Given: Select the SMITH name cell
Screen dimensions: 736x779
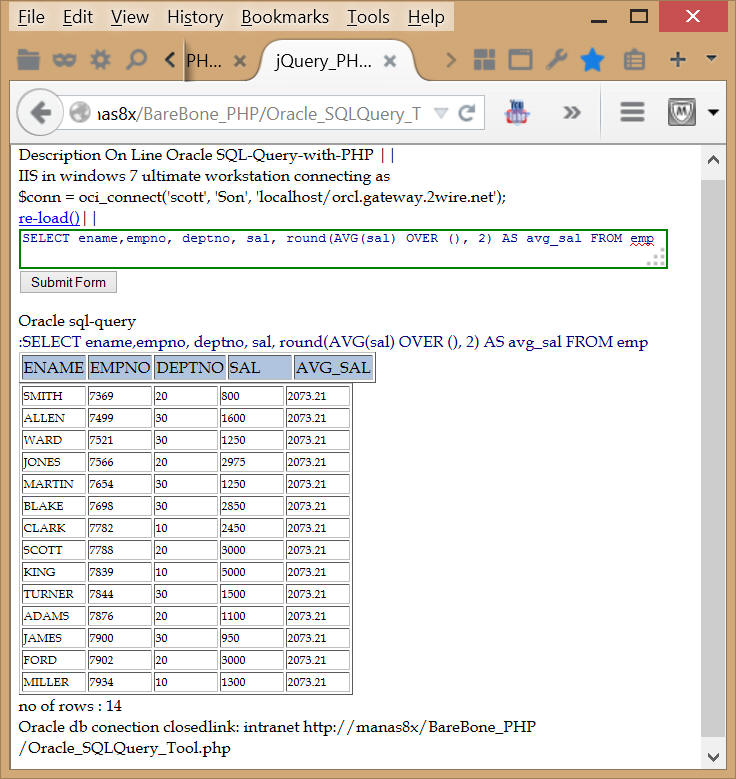Looking at the screenshot, I should pos(54,396).
